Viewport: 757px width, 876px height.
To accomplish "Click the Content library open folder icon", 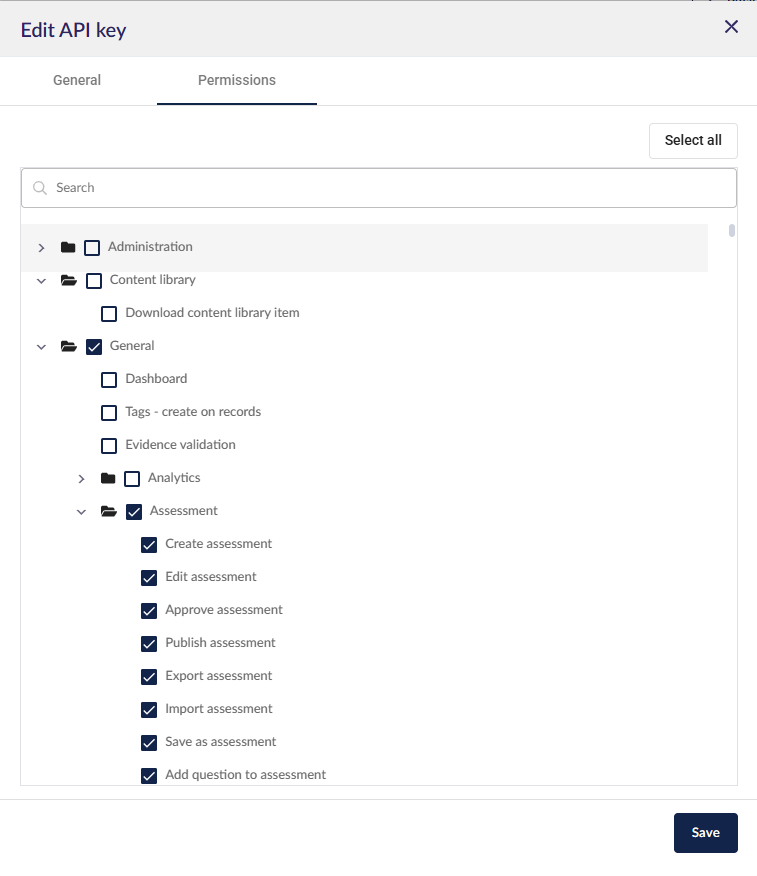I will [69, 280].
